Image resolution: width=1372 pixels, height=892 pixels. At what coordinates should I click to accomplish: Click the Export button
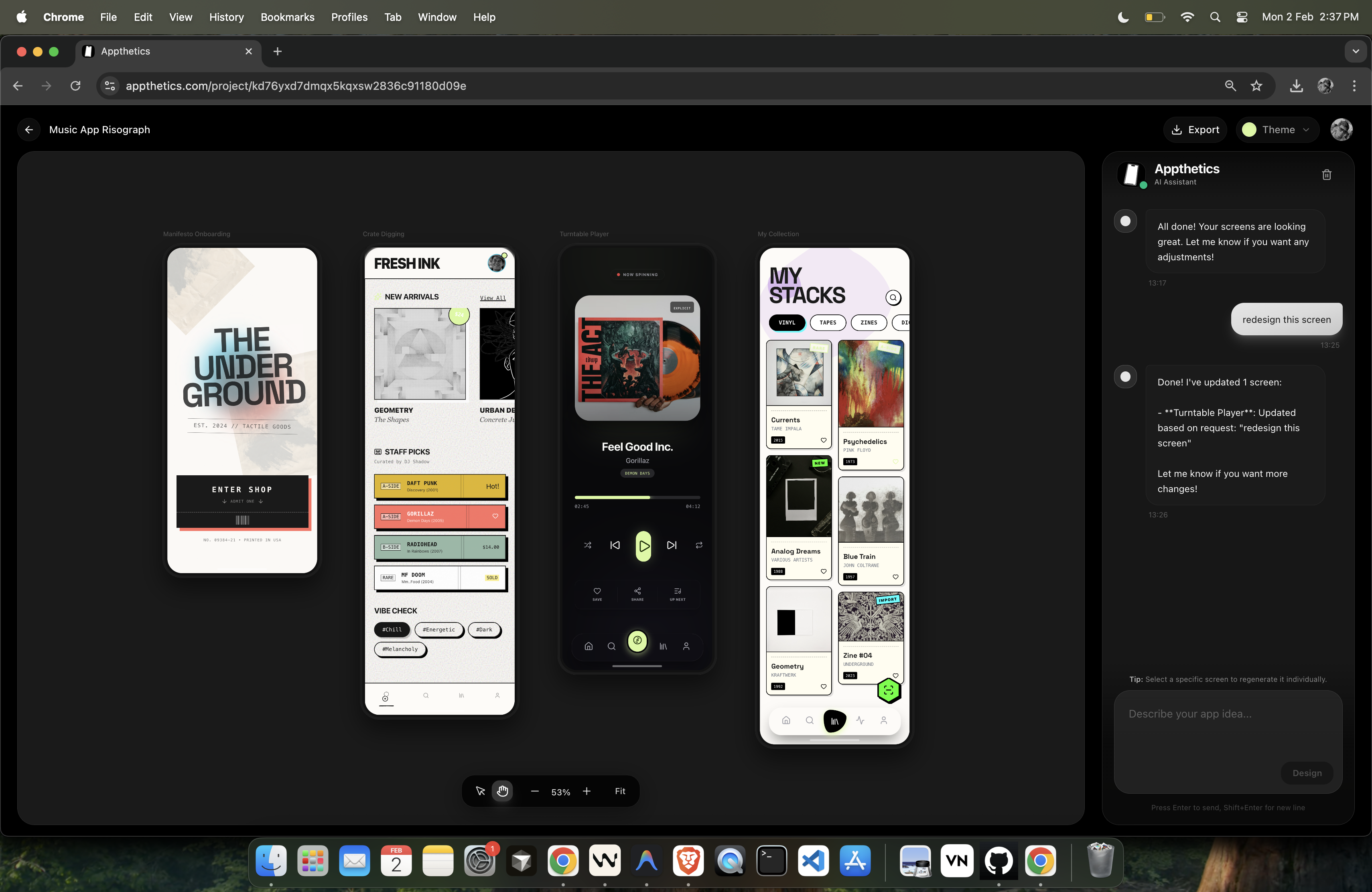click(x=1195, y=130)
